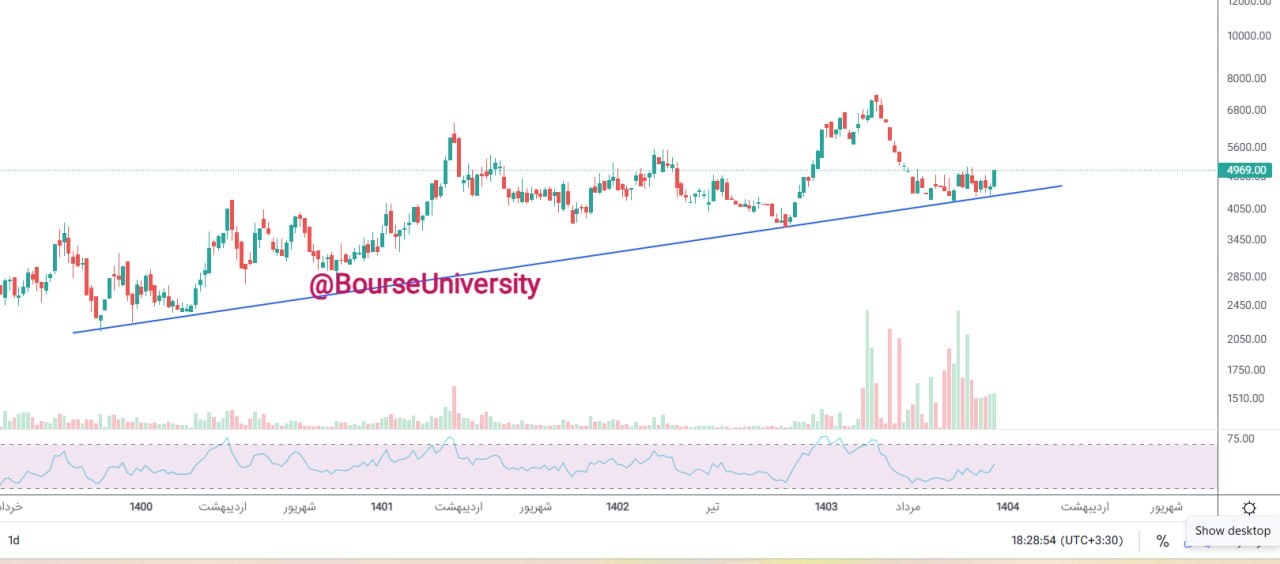Click the 1404 year marker on time axis
The width and height of the screenshot is (1280, 564).
pyautogui.click(x=1007, y=507)
